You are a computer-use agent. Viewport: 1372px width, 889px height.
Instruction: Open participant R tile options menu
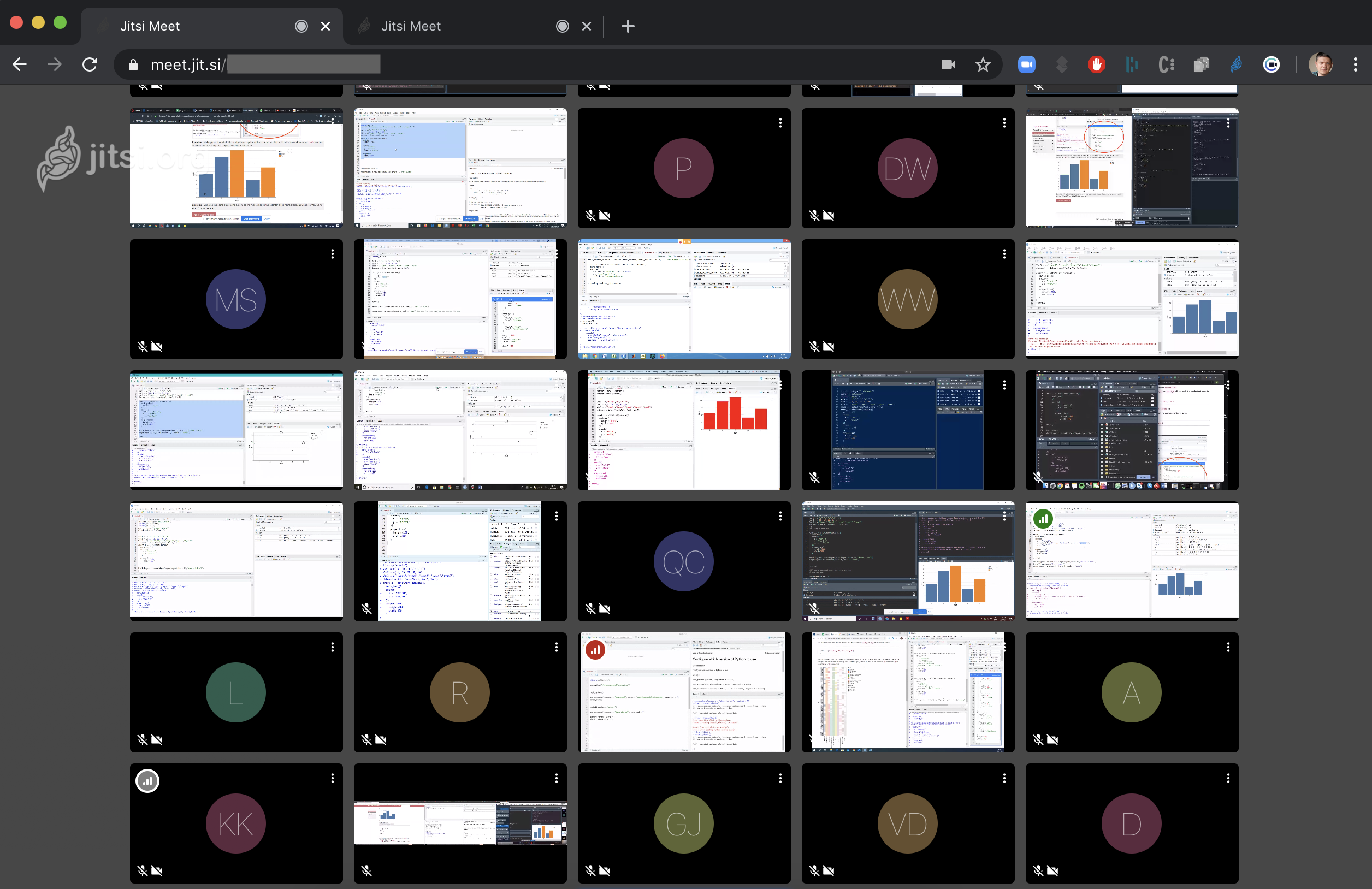tap(557, 647)
